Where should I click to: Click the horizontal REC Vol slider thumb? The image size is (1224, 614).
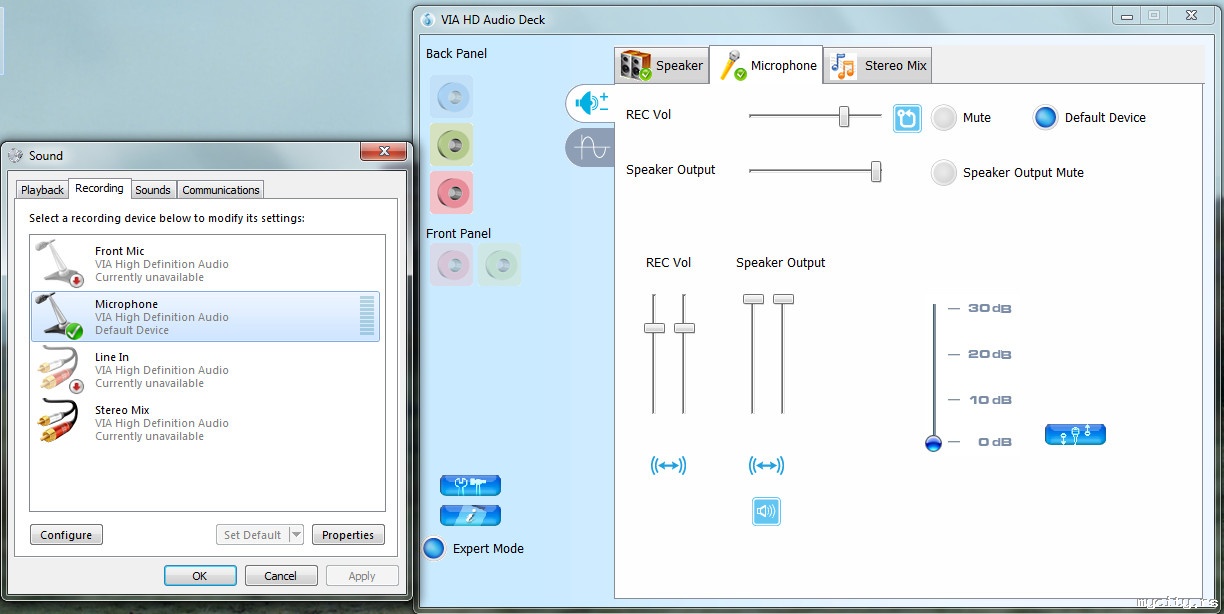844,116
